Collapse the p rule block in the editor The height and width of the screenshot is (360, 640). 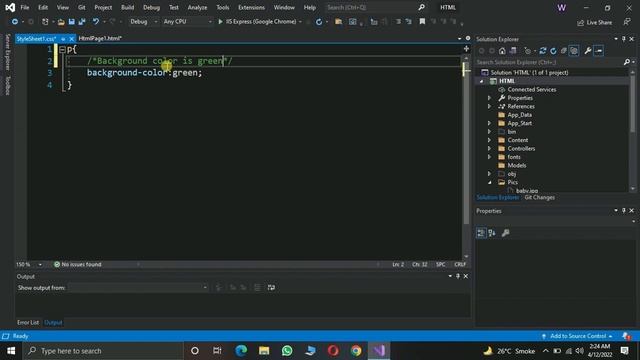(62, 50)
